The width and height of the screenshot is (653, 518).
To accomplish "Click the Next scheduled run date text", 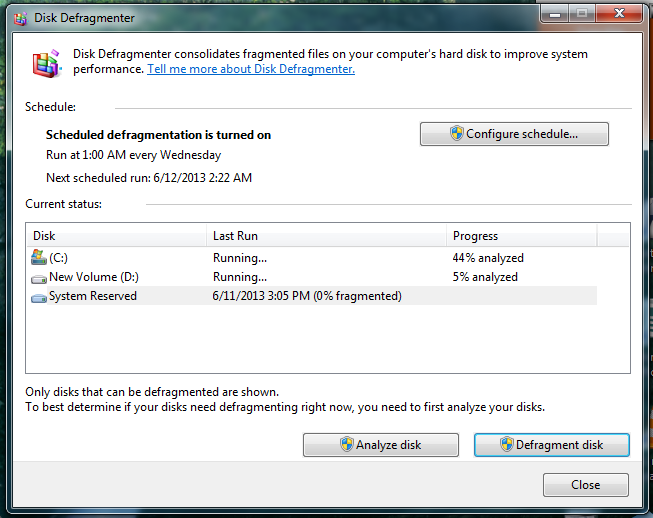I will (149, 178).
